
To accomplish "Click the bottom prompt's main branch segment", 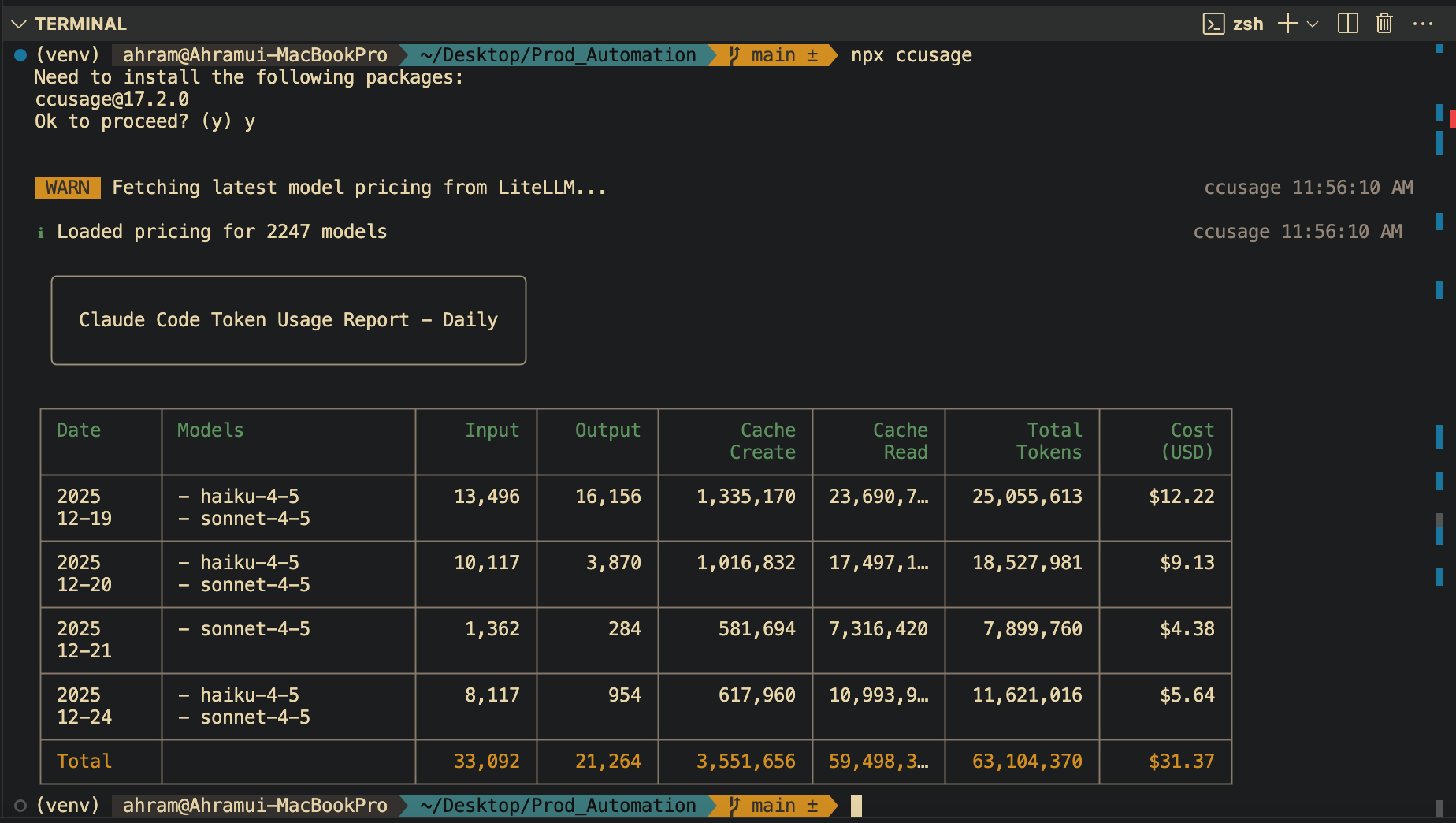I will pos(774,806).
